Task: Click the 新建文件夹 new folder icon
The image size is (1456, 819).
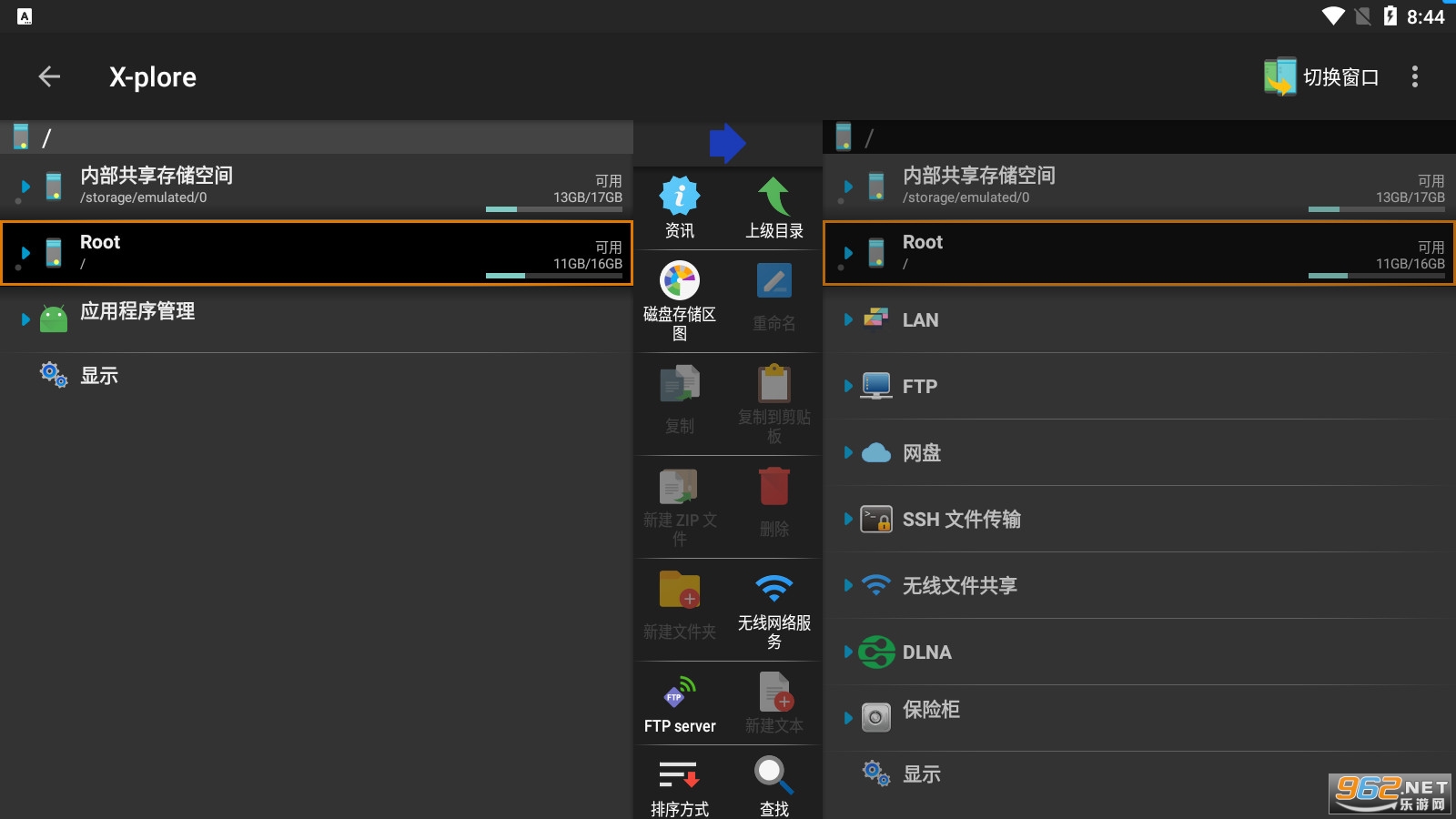Action: click(680, 590)
